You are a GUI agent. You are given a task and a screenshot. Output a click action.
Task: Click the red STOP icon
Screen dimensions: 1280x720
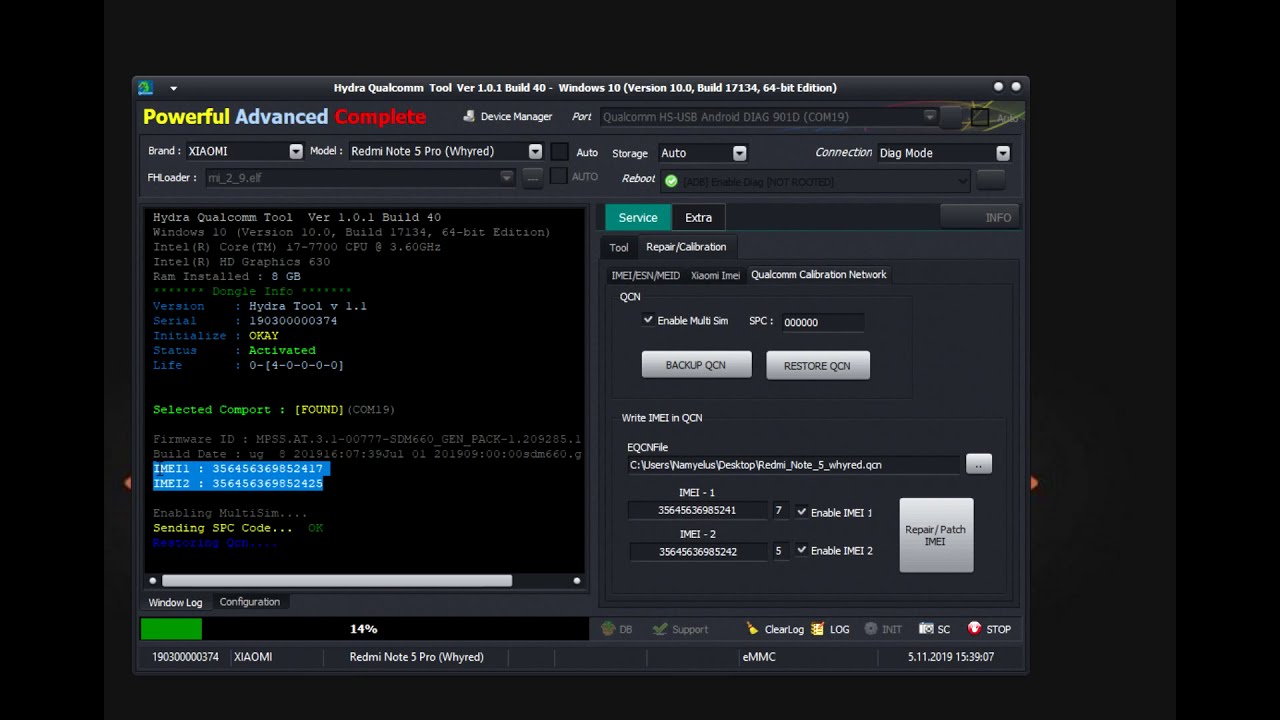tap(974, 629)
